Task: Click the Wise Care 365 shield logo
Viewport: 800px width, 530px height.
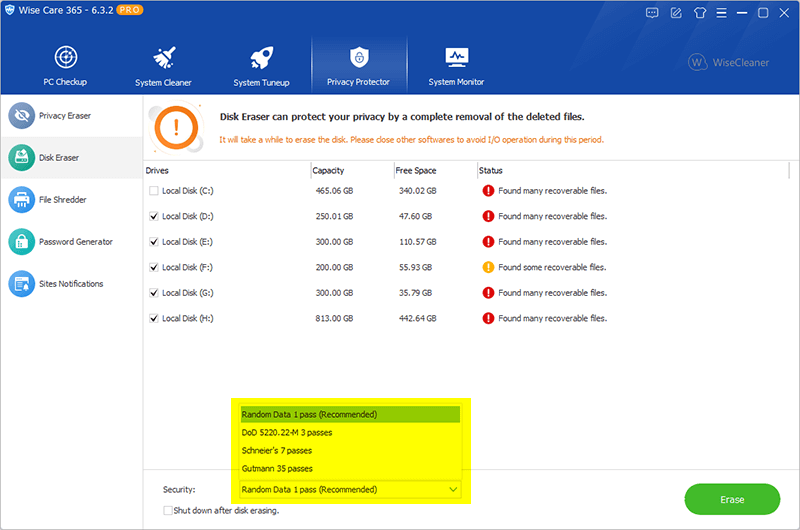Action: (10, 10)
